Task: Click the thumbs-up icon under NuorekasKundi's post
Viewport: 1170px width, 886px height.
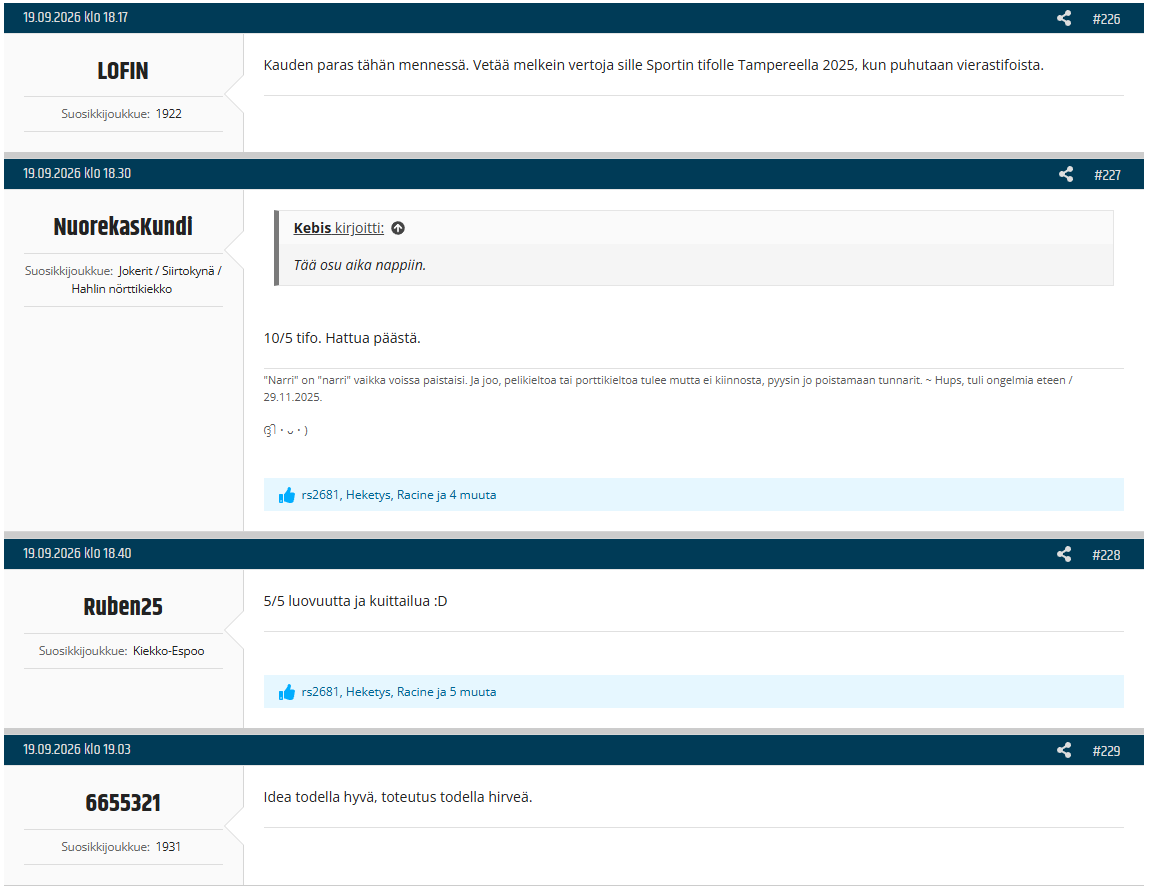Action: 287,495
